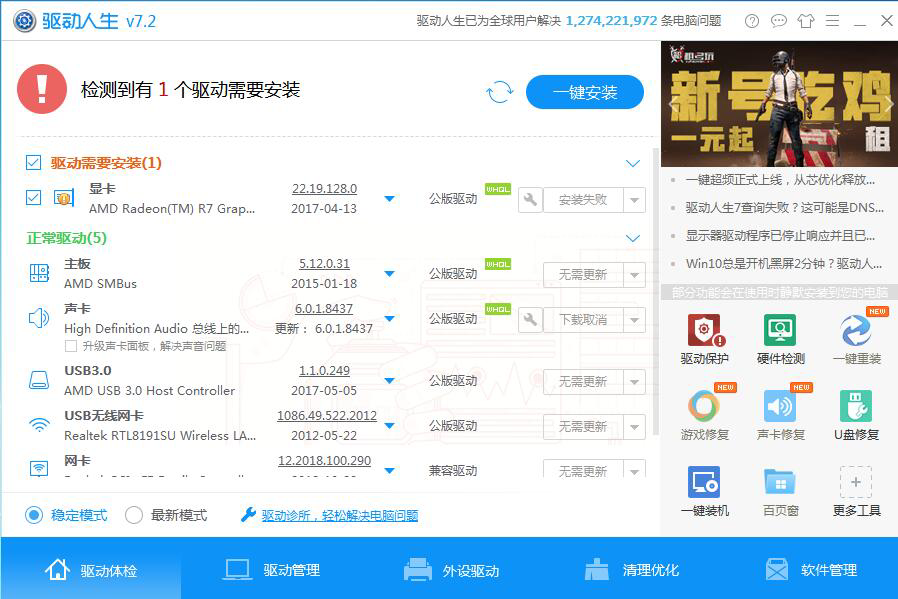This screenshot has height=599, width=898.
Task: Open the 硬件检测 tool
Action: (x=780, y=339)
